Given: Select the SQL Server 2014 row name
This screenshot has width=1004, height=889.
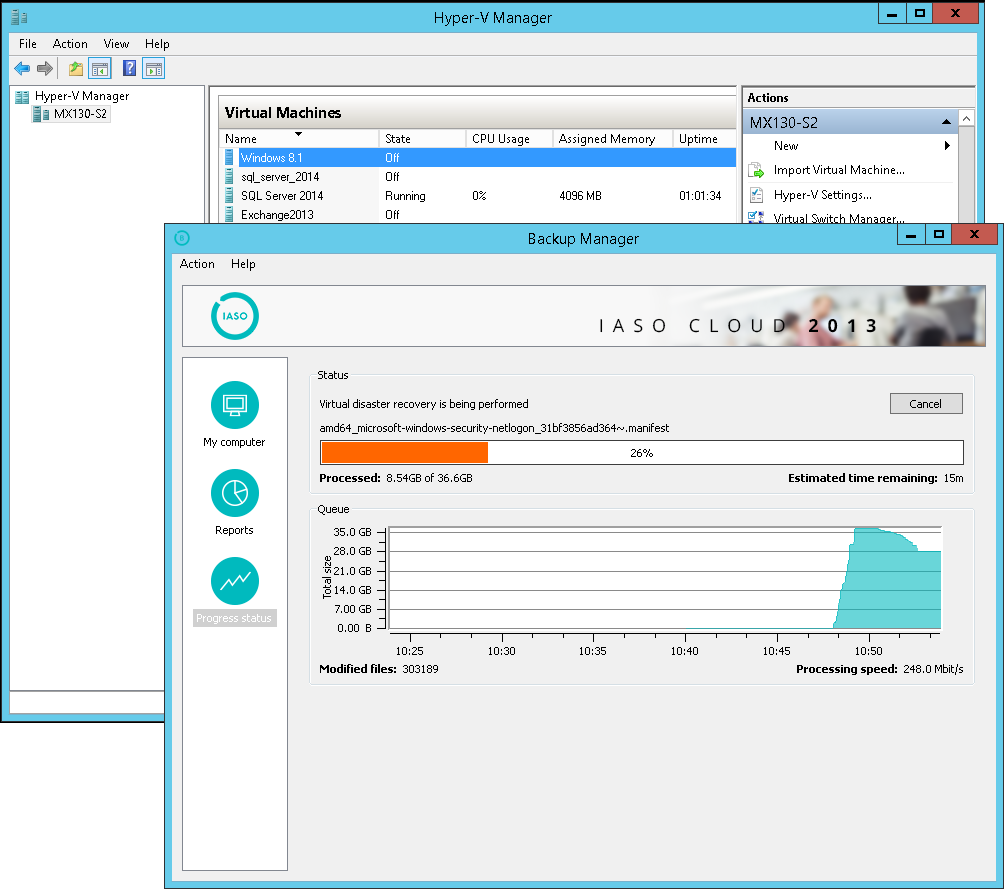Looking at the screenshot, I should coord(282,195).
